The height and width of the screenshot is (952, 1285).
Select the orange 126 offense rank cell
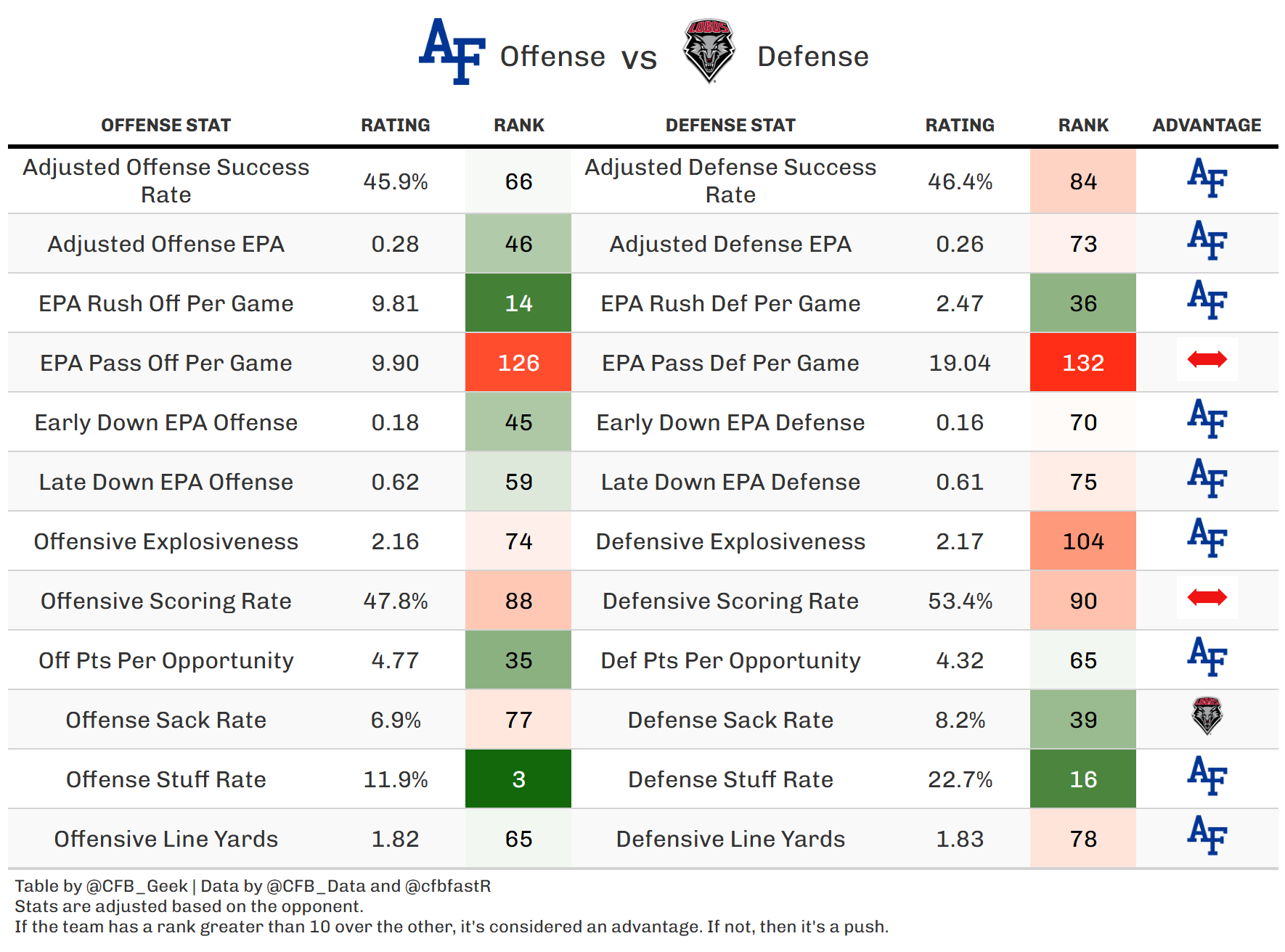pyautogui.click(x=518, y=363)
